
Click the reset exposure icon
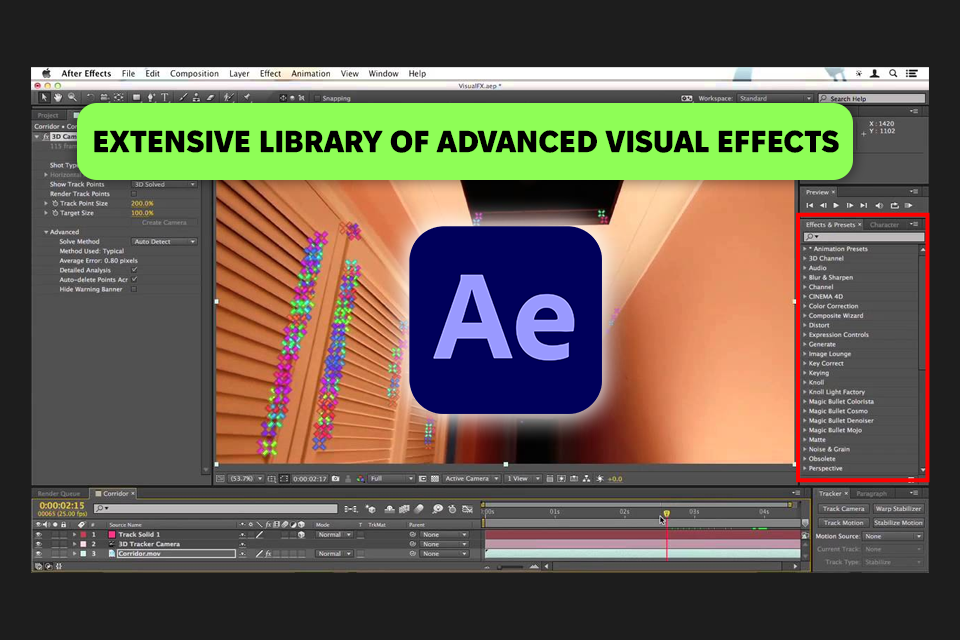coord(599,479)
